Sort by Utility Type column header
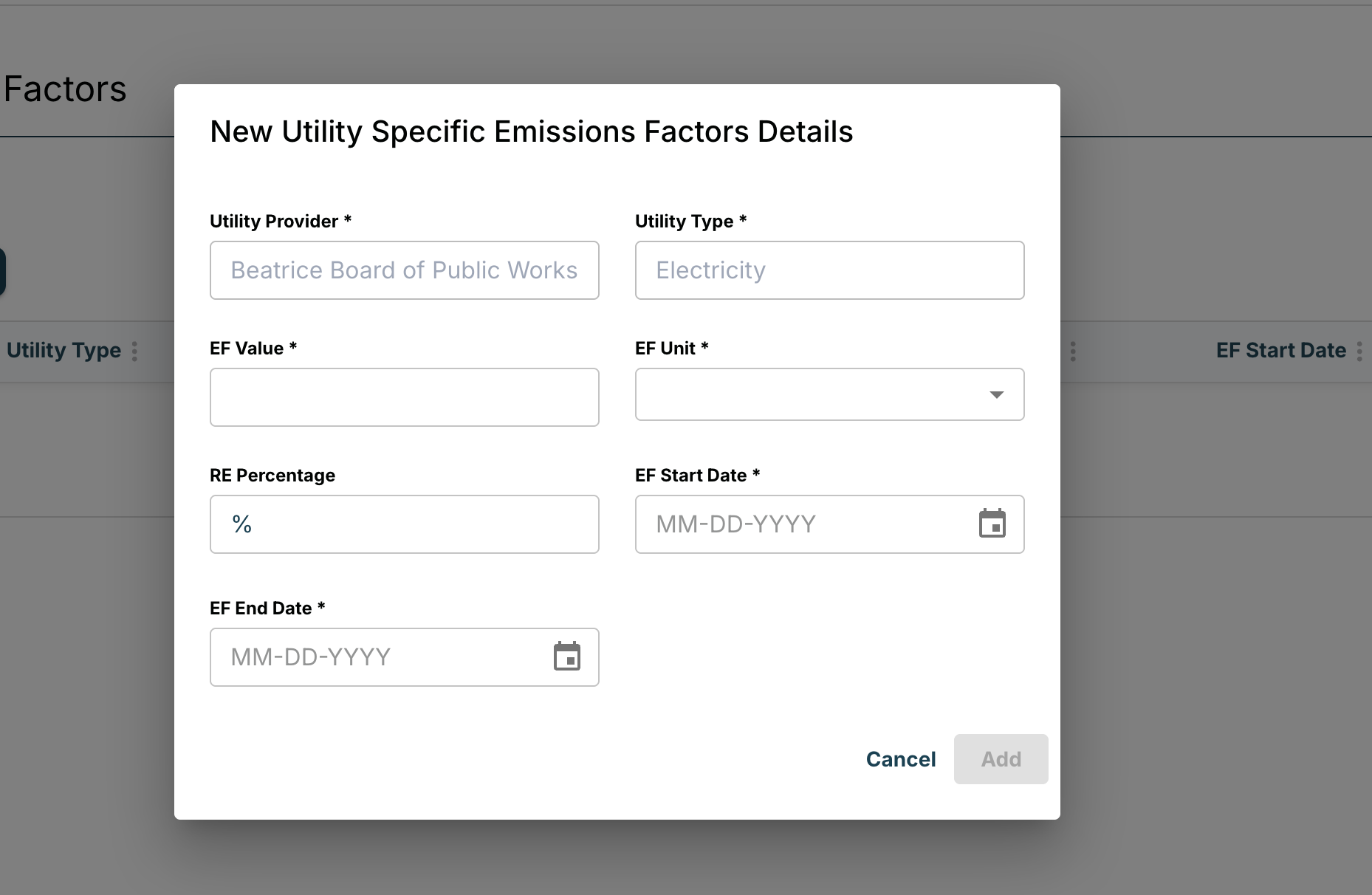Screen dimensions: 1372x895 pyautogui.click(x=64, y=351)
